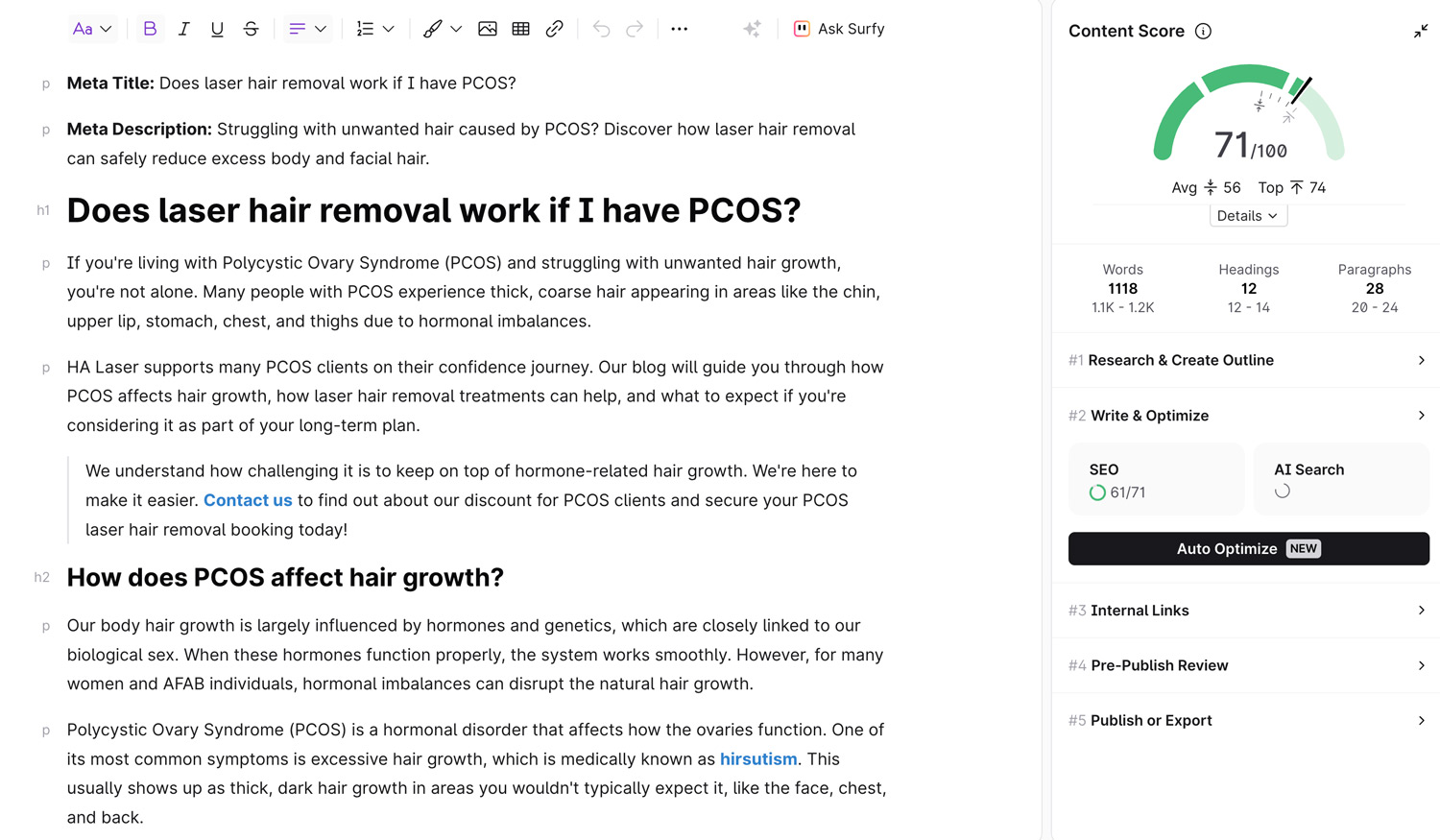Viewport: 1440px width, 840px height.
Task: Open the numbered list dropdown
Action: [x=375, y=29]
